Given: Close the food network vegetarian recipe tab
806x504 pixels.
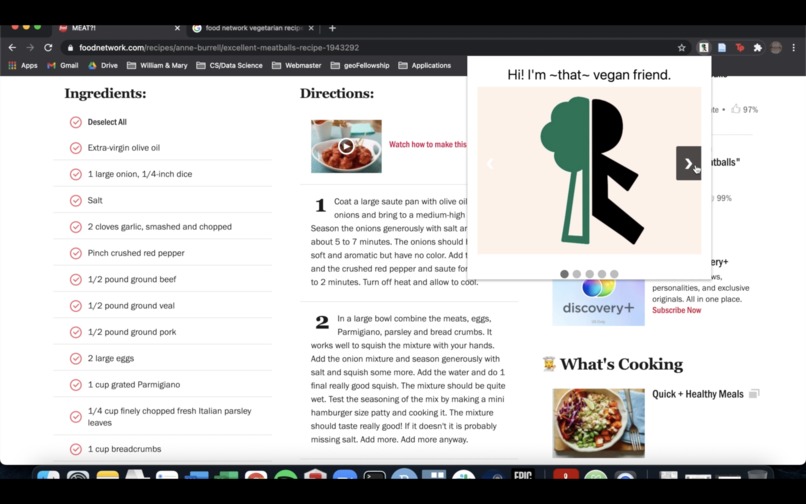Looking at the screenshot, I should pos(311,28).
